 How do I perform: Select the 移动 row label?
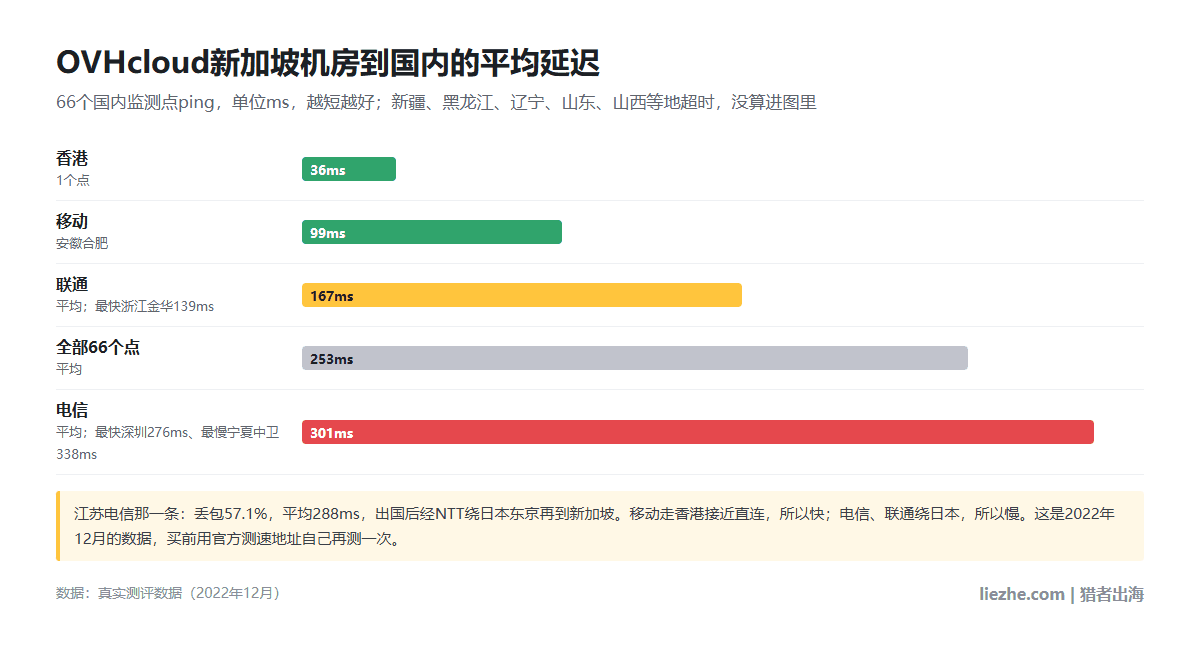pyautogui.click(x=72, y=221)
